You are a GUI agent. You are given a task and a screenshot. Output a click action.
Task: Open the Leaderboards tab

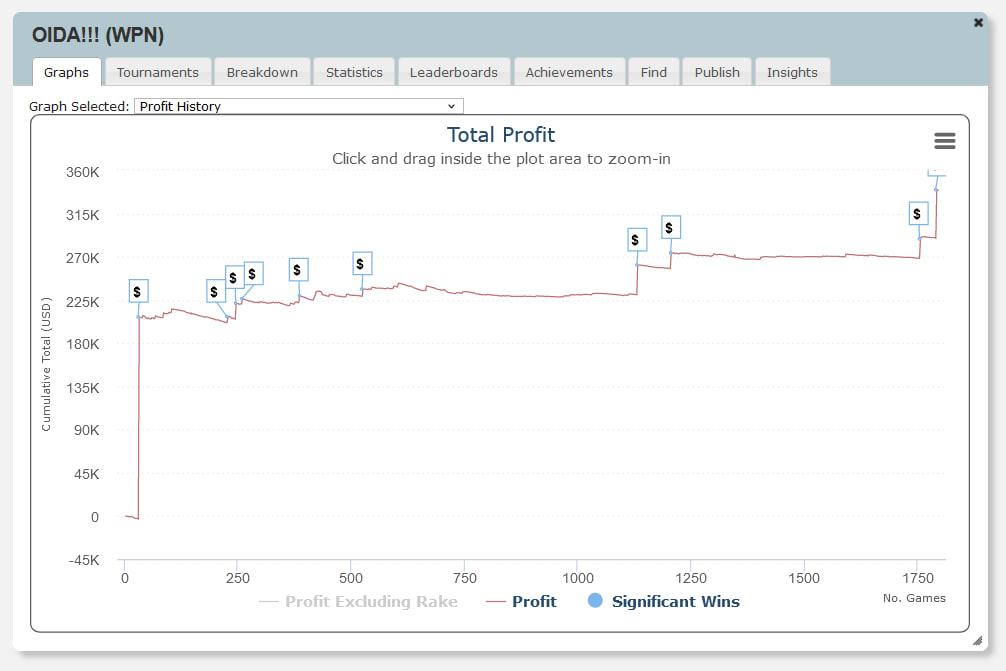[454, 72]
